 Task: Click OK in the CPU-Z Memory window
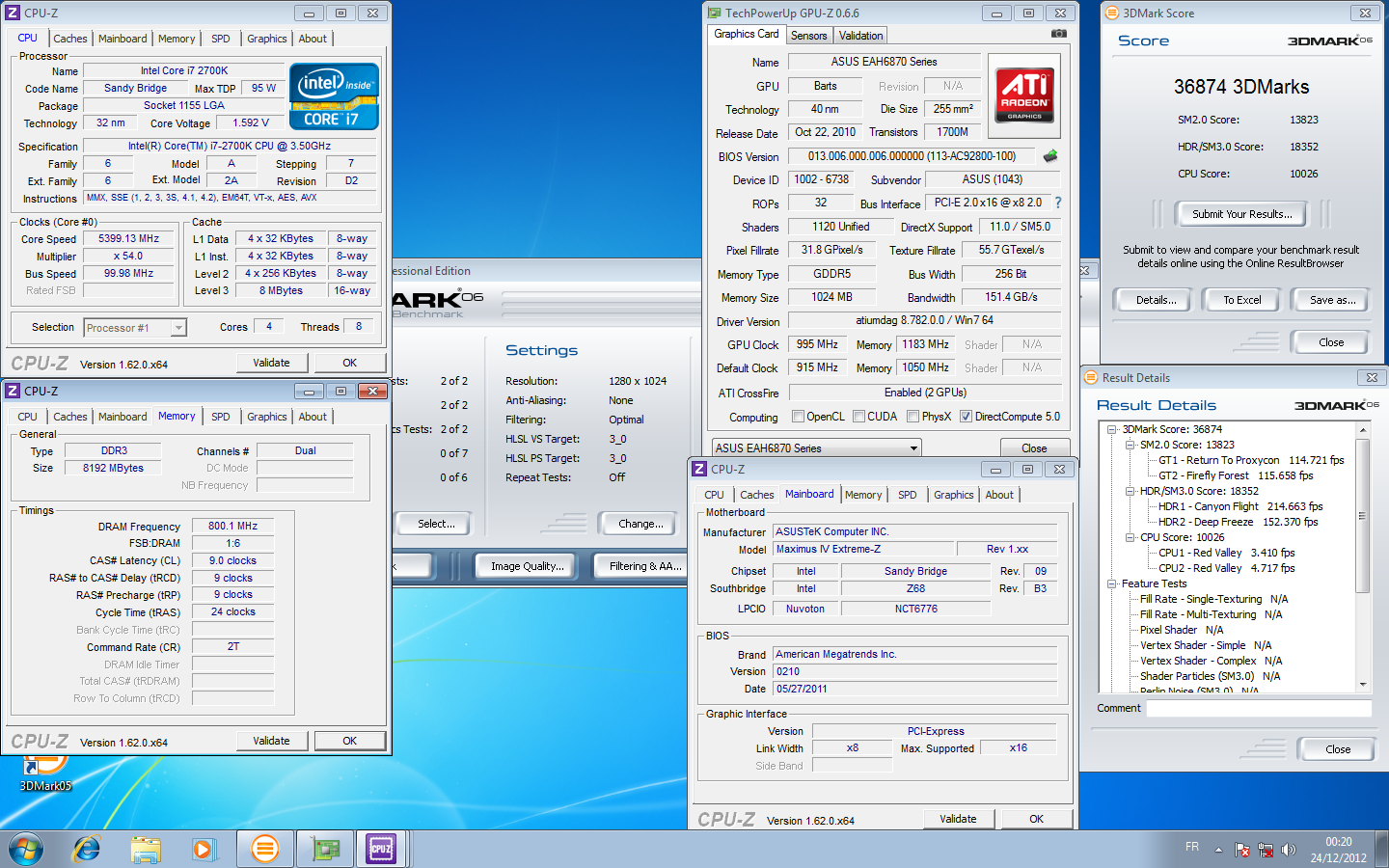click(349, 741)
